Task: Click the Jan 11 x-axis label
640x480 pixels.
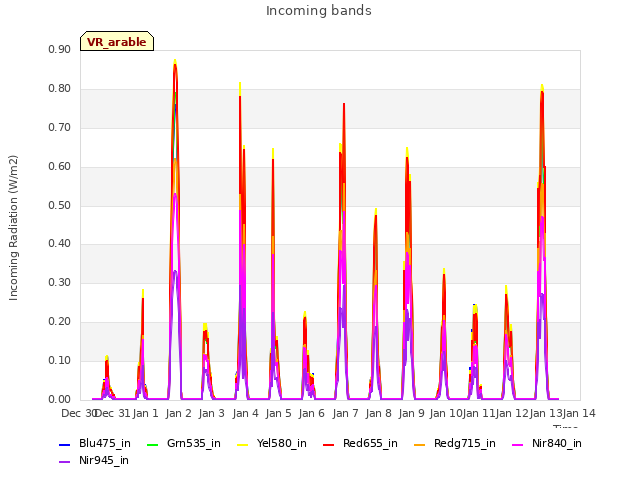Action: click(479, 413)
